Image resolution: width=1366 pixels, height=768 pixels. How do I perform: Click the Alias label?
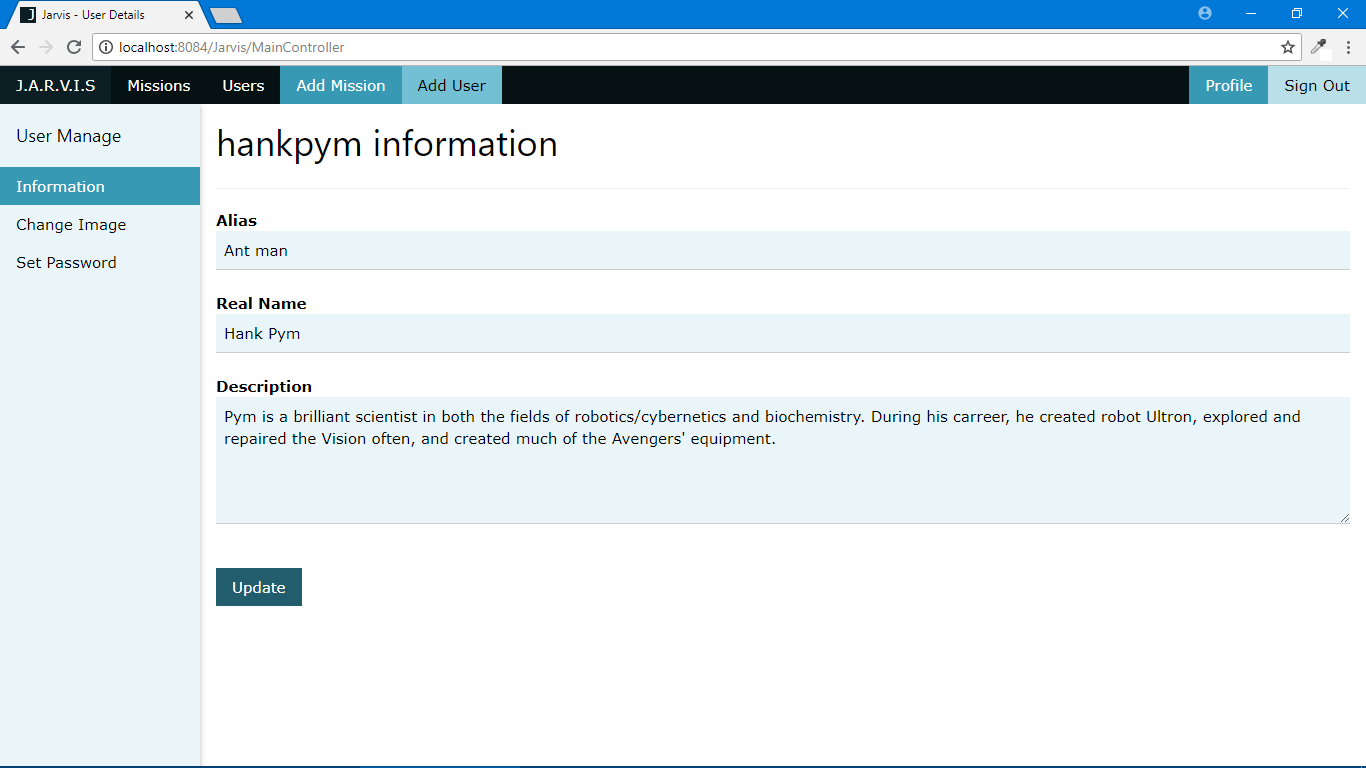[237, 220]
